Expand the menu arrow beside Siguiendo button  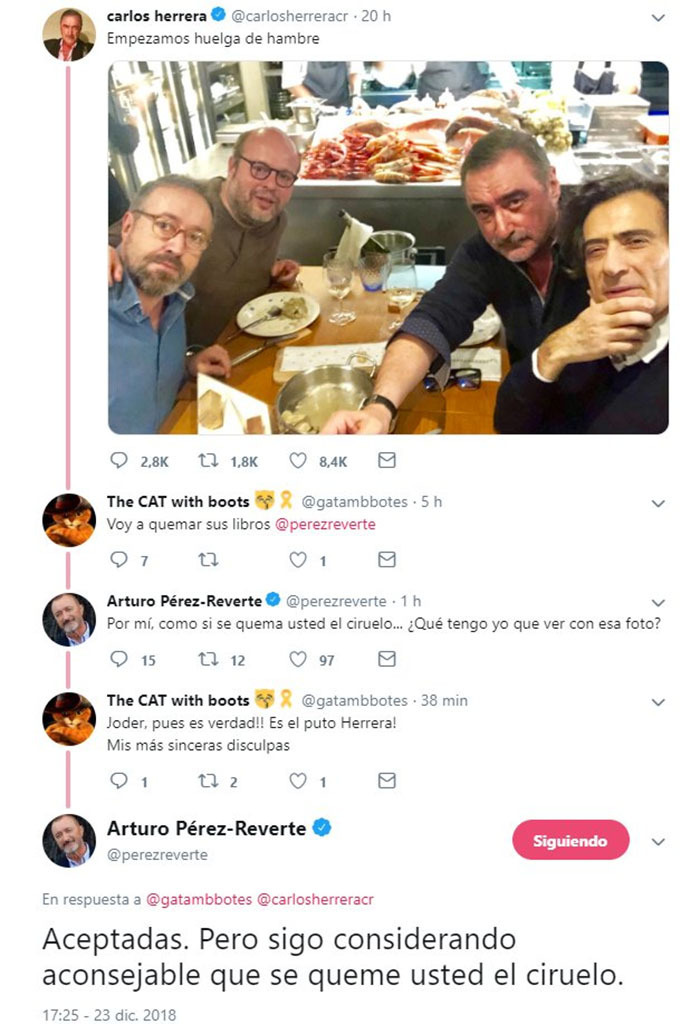[657, 842]
